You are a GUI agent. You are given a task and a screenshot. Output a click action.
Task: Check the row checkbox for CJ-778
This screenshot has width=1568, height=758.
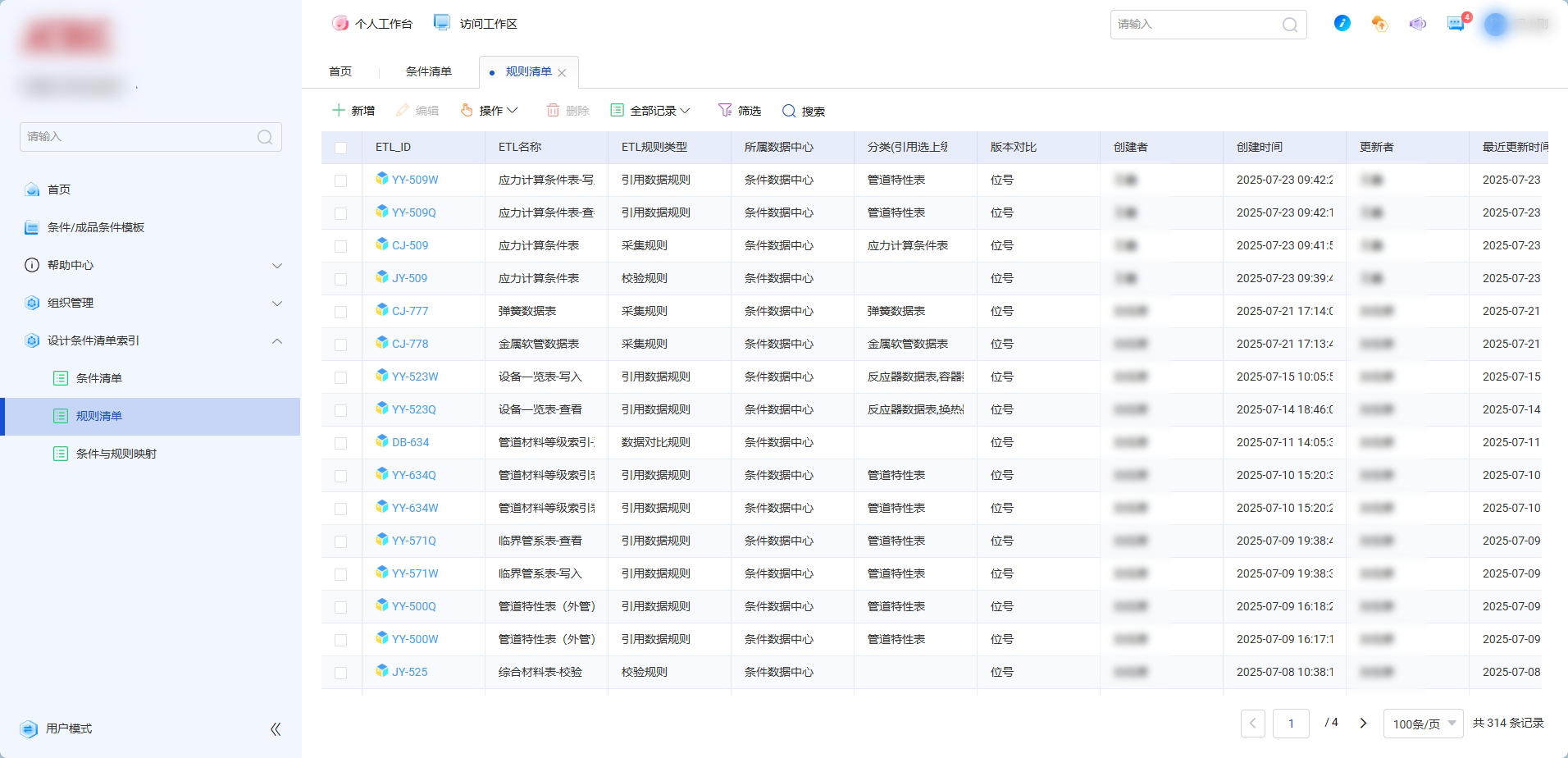(x=340, y=345)
